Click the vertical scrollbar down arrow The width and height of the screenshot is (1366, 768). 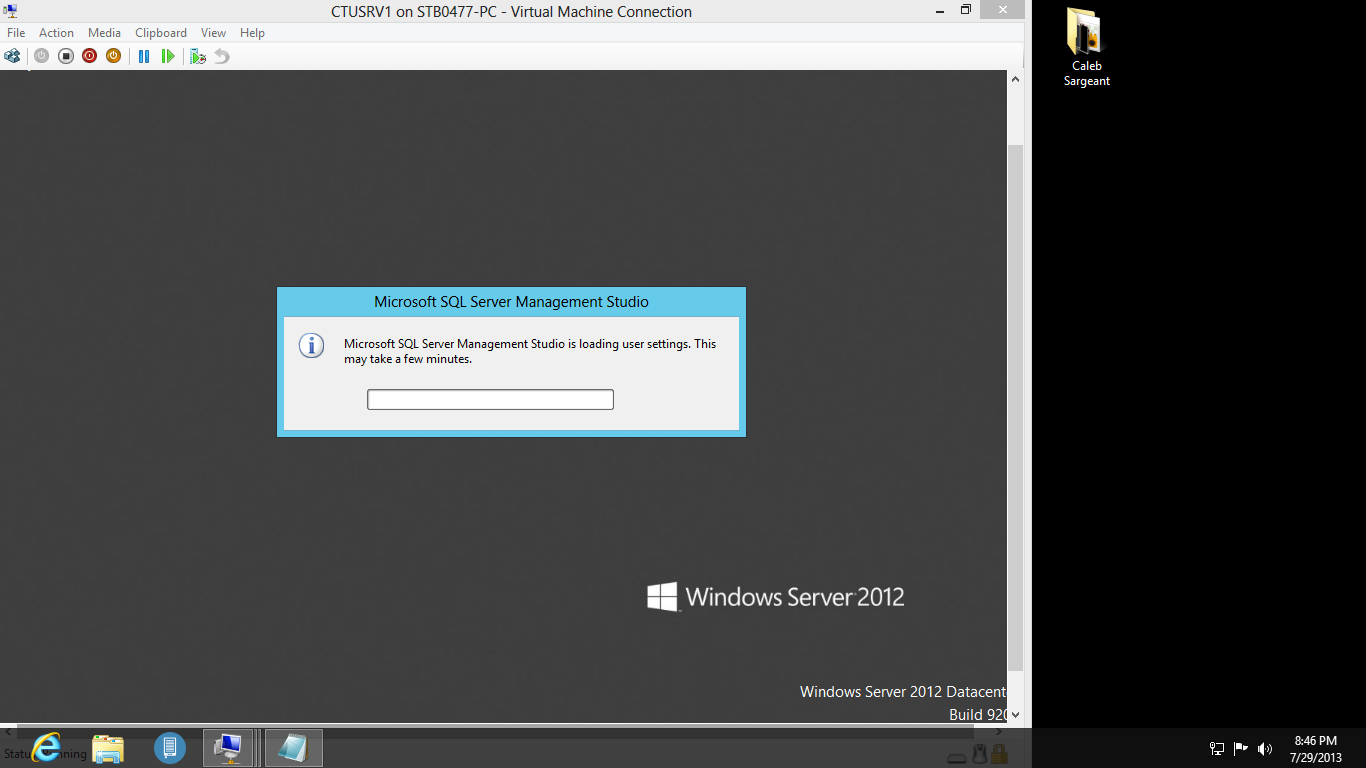coord(1015,714)
